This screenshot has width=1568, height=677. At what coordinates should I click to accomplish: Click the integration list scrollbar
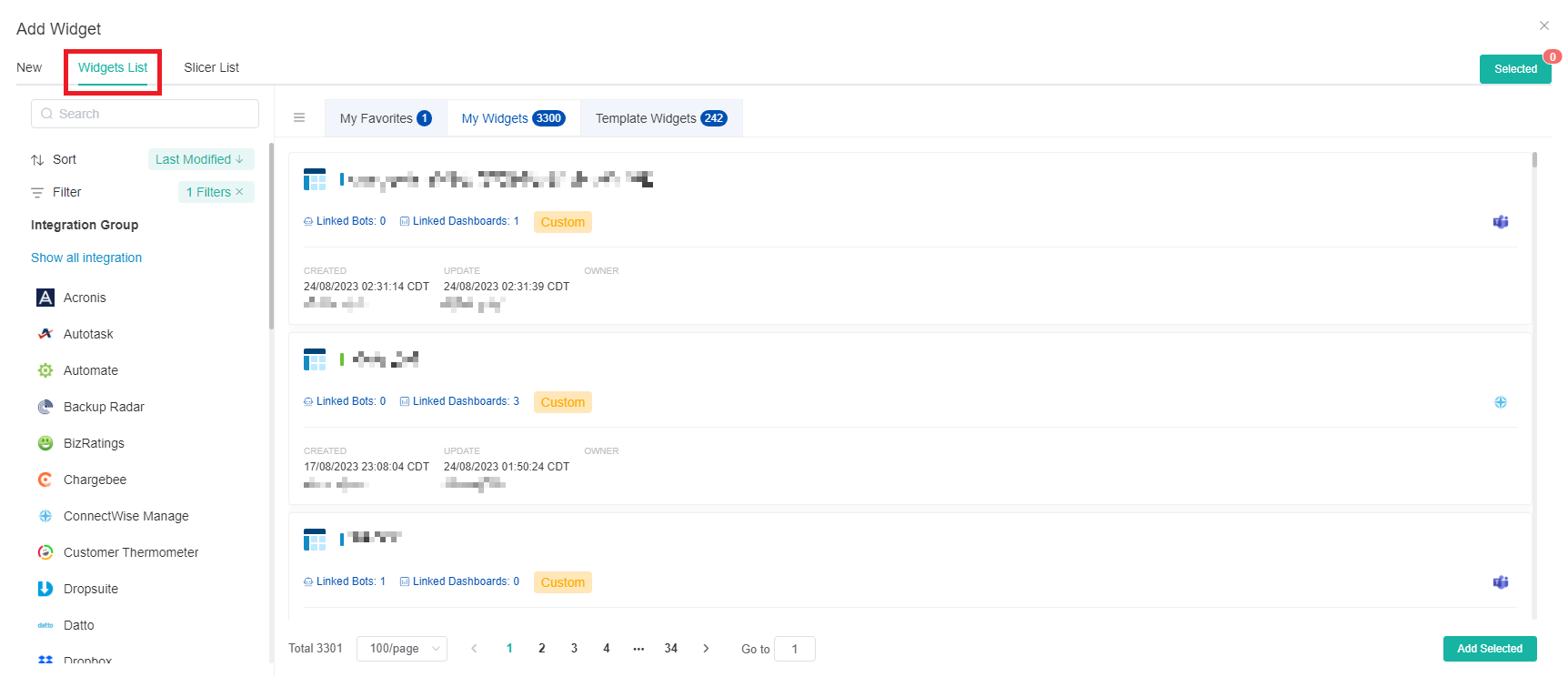tap(271, 237)
